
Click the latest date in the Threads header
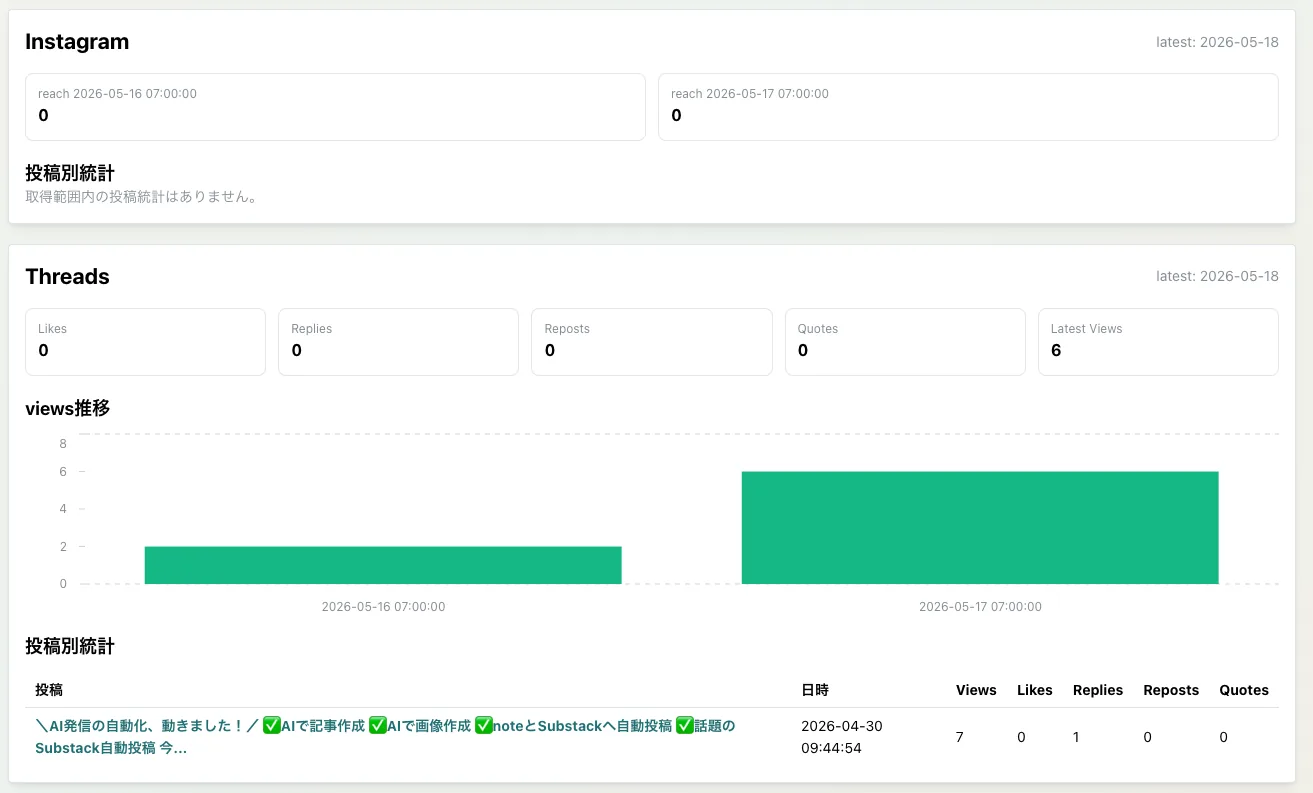pos(1217,276)
